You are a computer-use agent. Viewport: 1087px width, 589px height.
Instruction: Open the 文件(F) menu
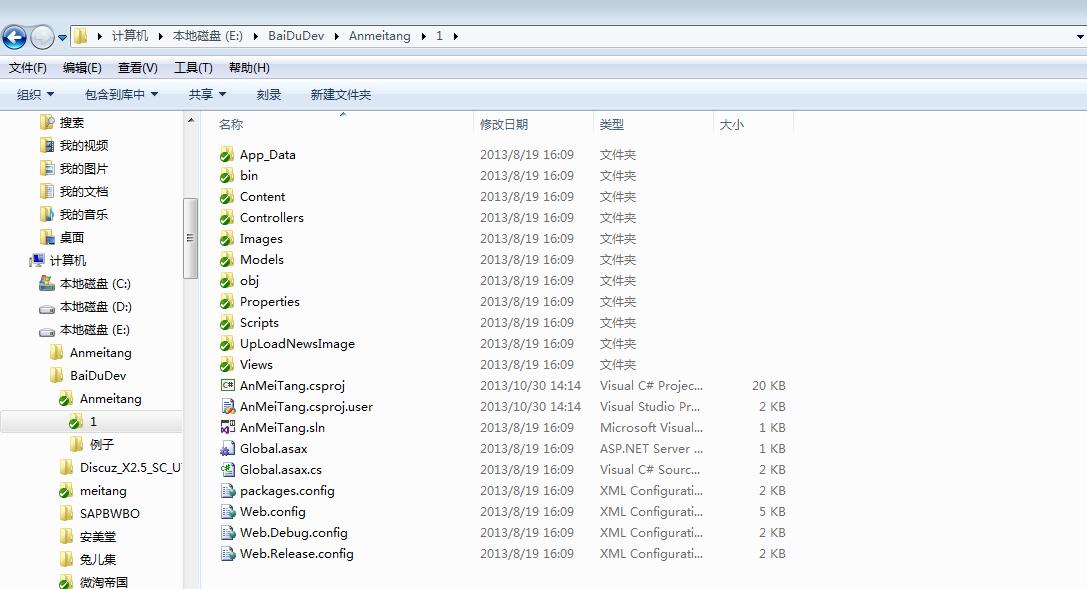coord(28,68)
